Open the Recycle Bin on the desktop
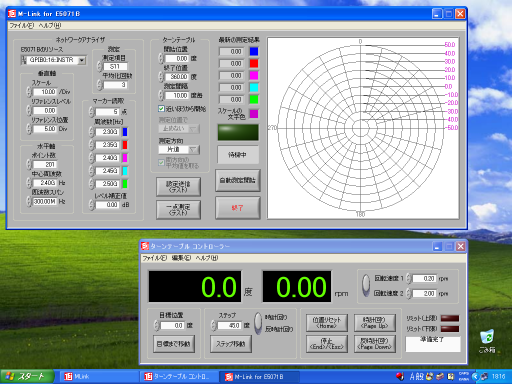The height and width of the screenshot is (384, 512). point(487,341)
